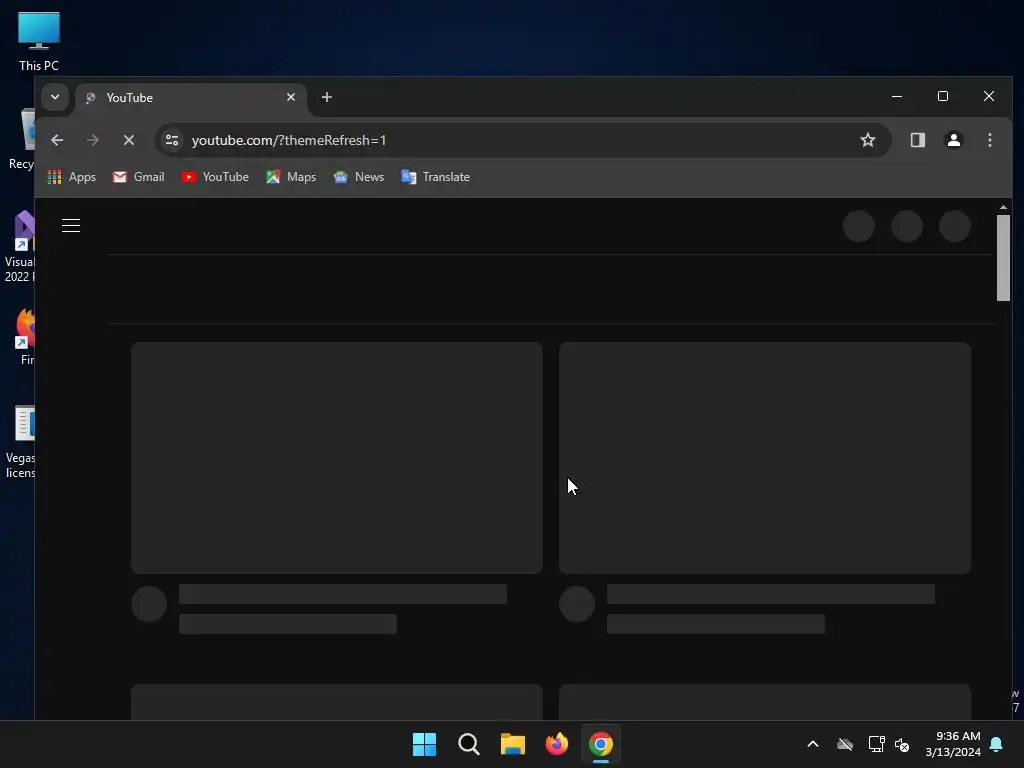Expand the tab search dropdown
1024x768 pixels.
click(55, 97)
